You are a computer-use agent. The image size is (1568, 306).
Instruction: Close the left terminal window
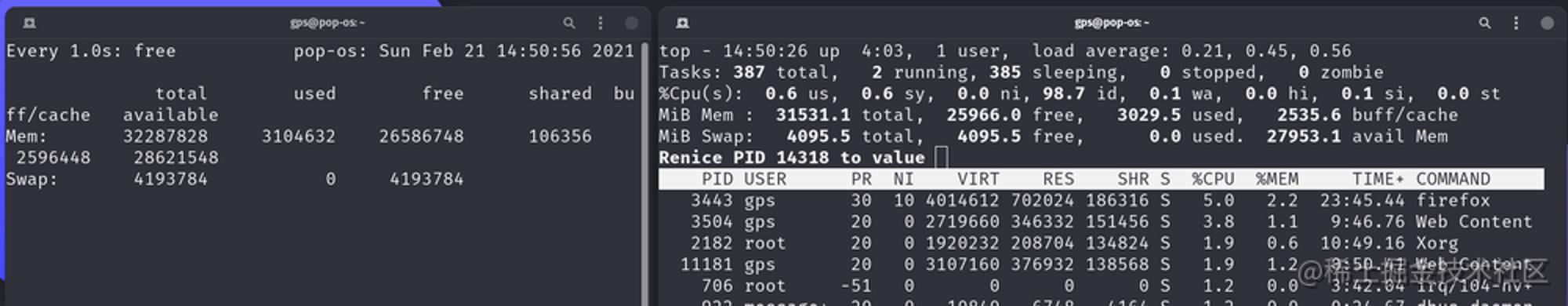631,24
